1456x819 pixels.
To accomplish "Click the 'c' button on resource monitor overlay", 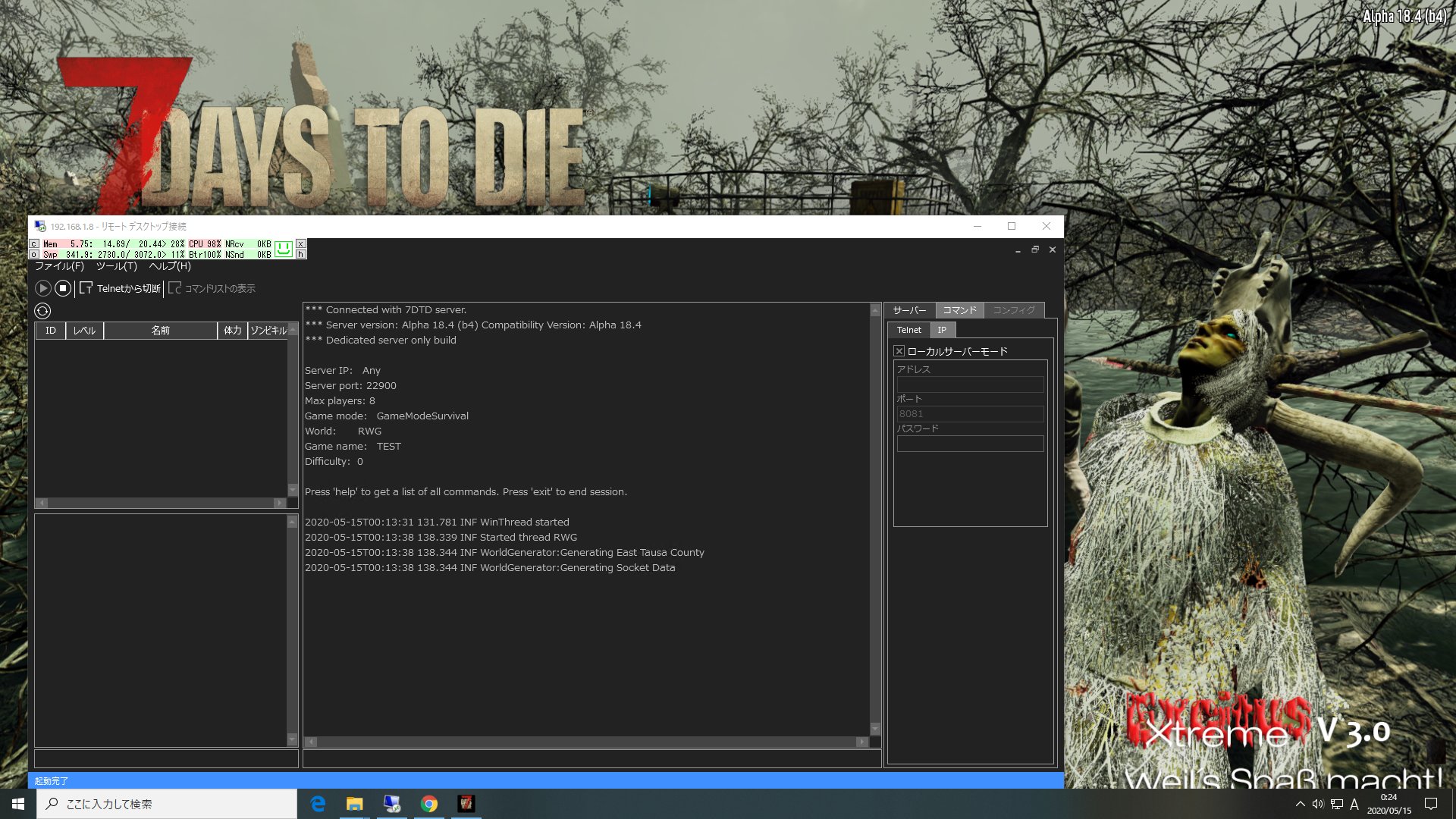I will click(x=33, y=244).
